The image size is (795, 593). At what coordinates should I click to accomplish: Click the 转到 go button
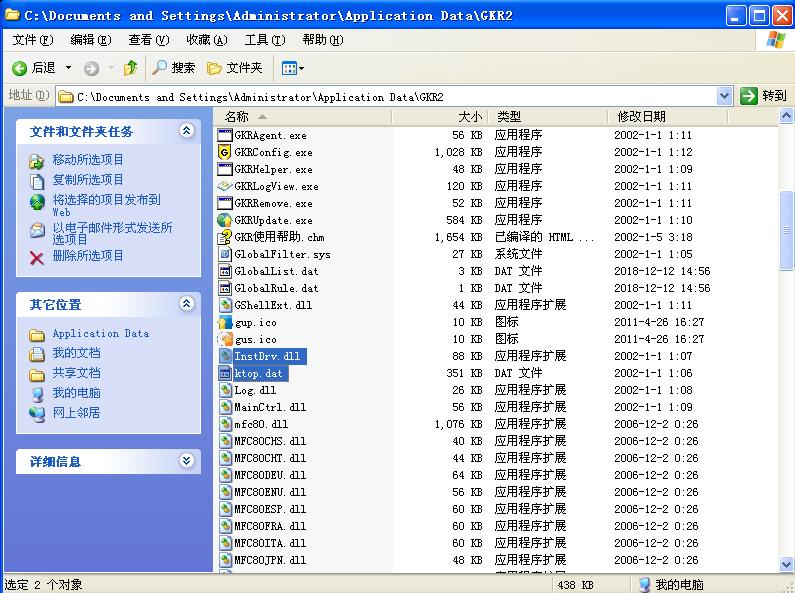pos(764,96)
